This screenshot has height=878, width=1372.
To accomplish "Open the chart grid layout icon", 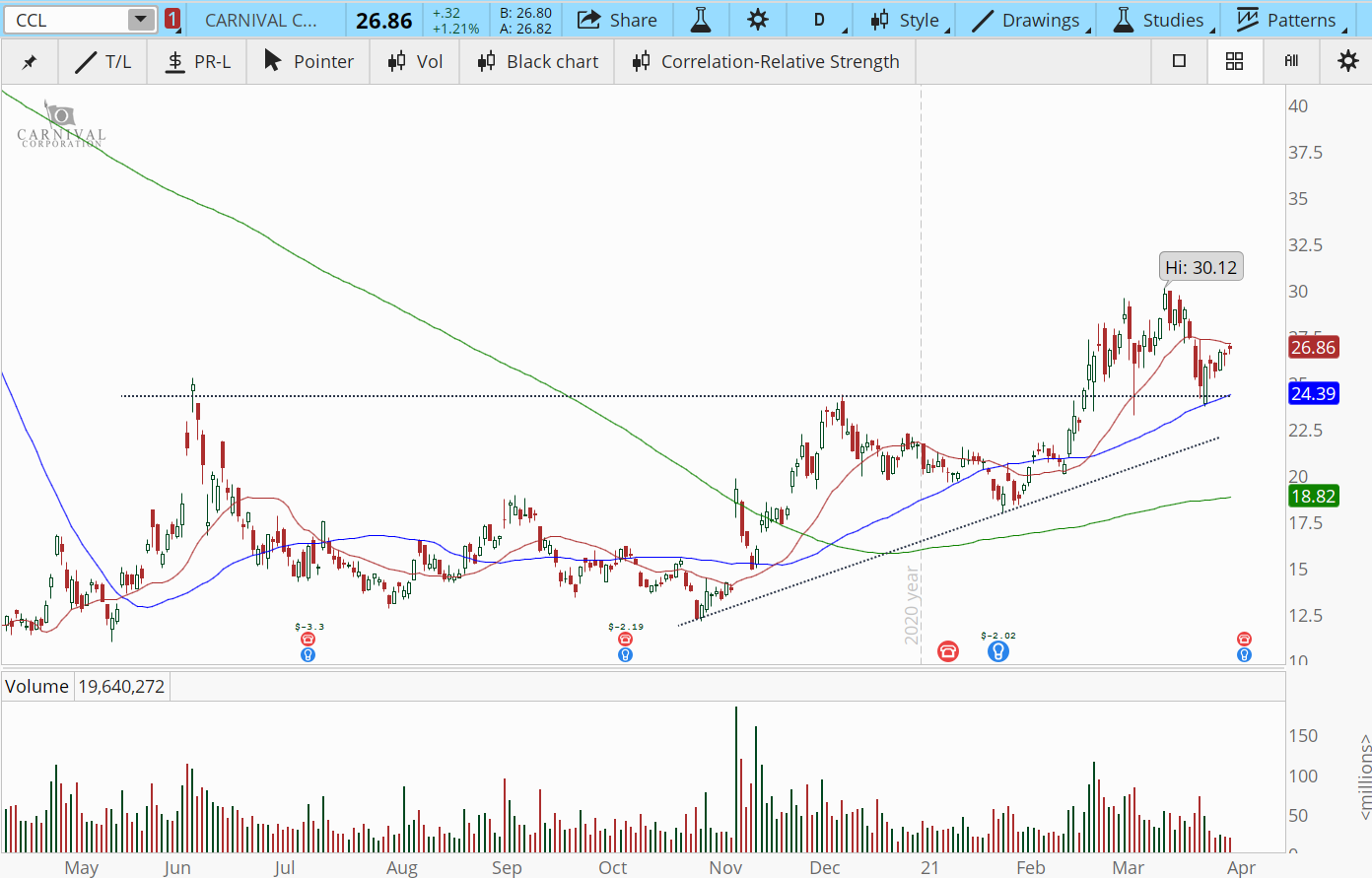I will click(1234, 61).
